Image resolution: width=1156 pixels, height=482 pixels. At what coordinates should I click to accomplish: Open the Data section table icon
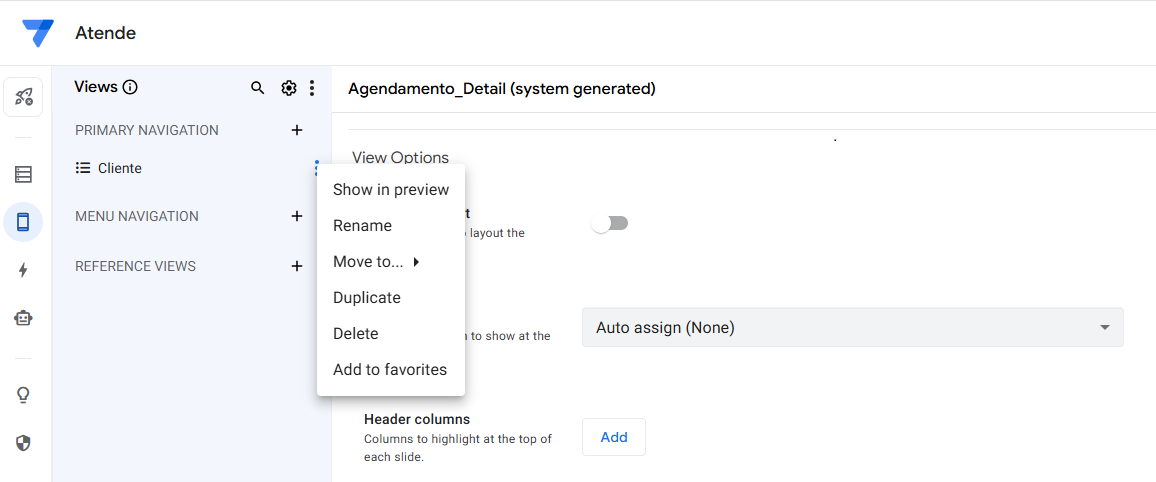click(23, 175)
